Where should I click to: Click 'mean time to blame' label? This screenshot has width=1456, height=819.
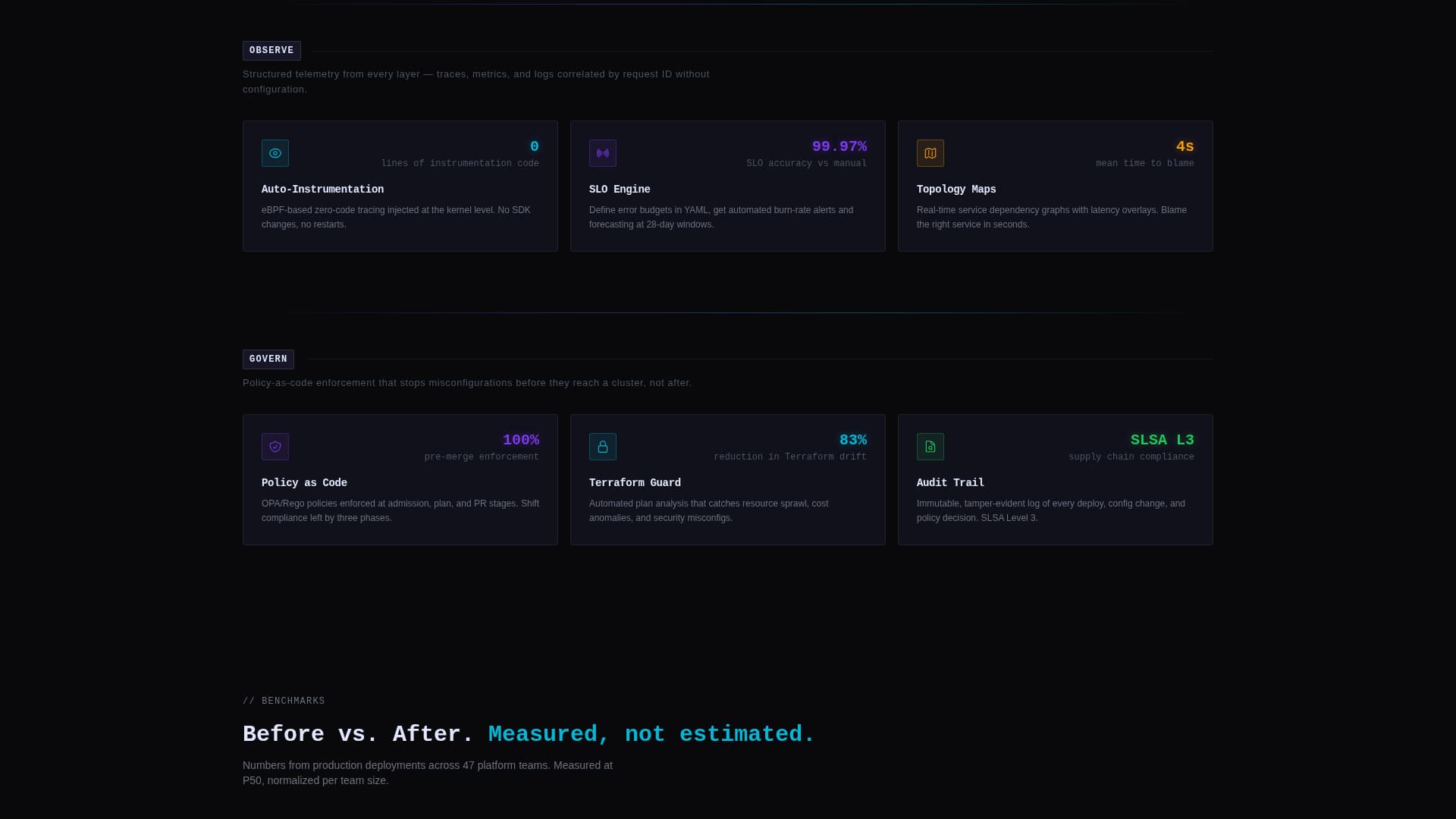[1145, 164]
